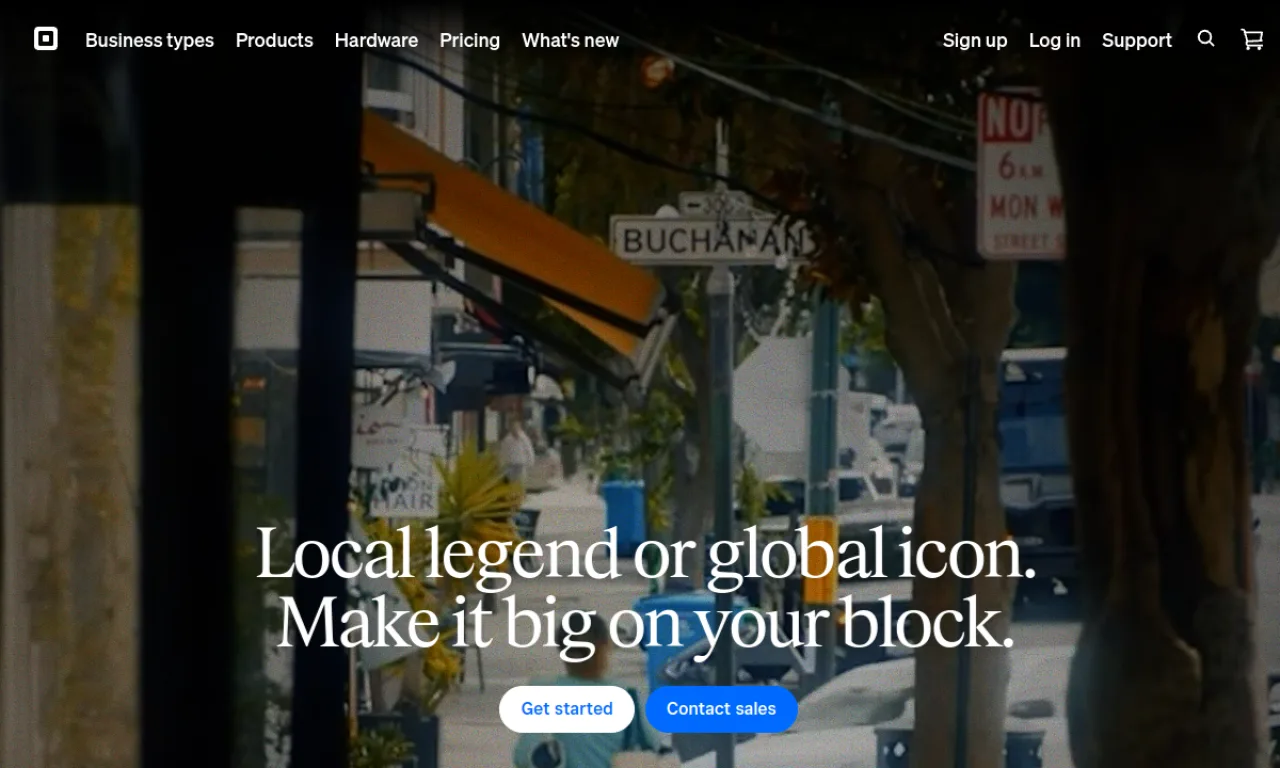The width and height of the screenshot is (1280, 768).
Task: Open the search magnifier icon
Action: click(1206, 39)
